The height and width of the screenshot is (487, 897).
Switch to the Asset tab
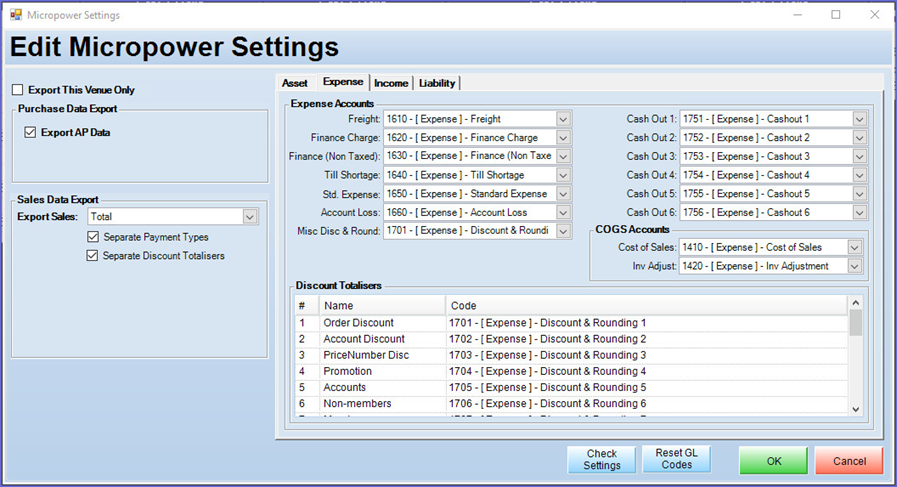295,83
